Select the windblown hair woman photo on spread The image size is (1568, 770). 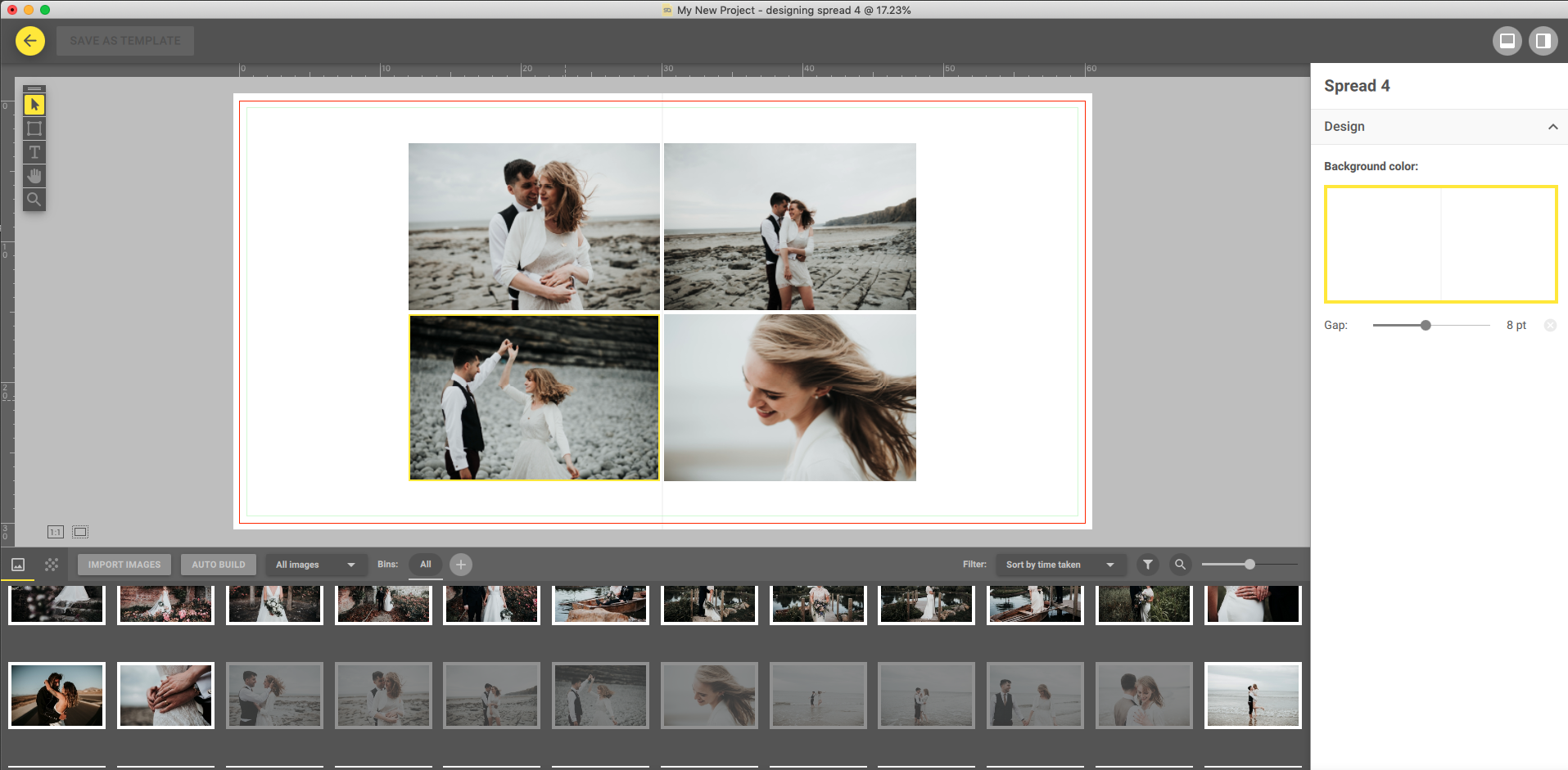click(x=789, y=398)
